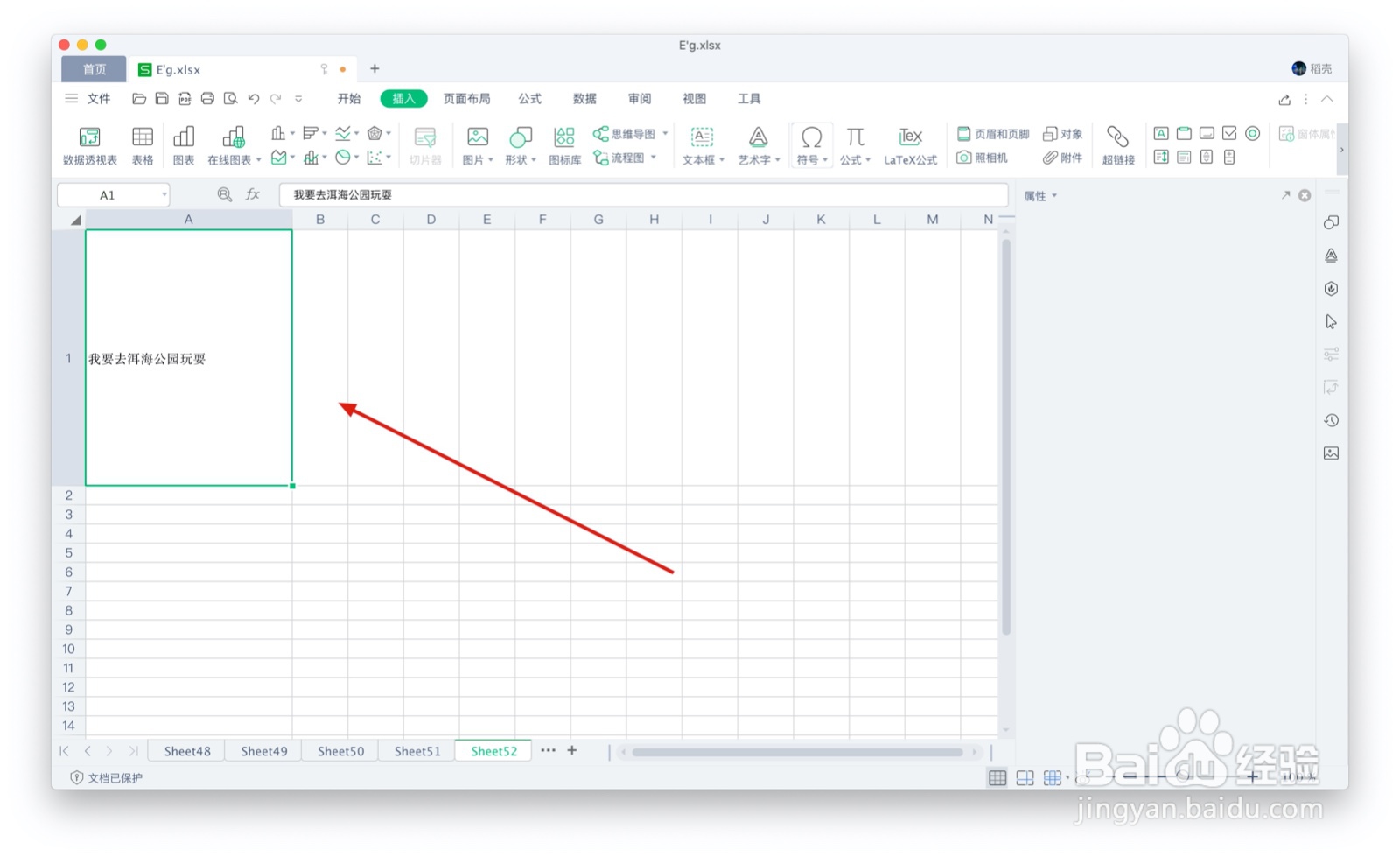Show more sheets via ellipsis button

(x=548, y=750)
